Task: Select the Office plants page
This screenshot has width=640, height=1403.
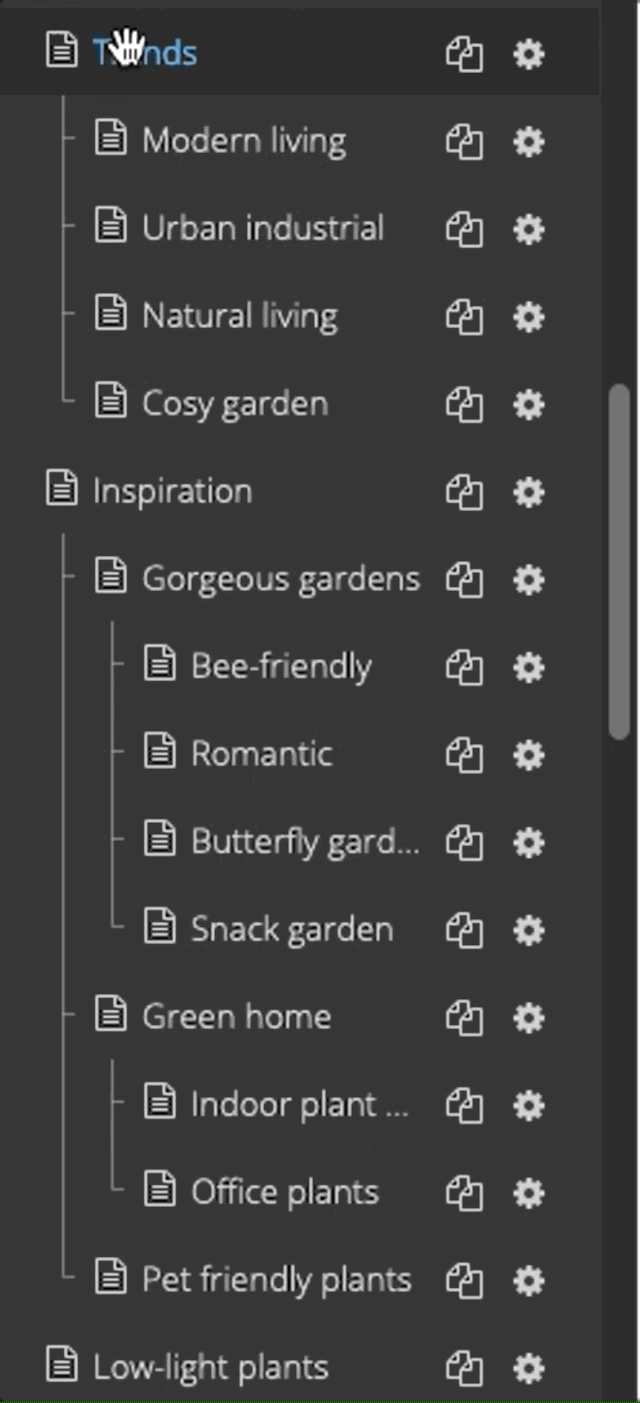Action: click(285, 1193)
